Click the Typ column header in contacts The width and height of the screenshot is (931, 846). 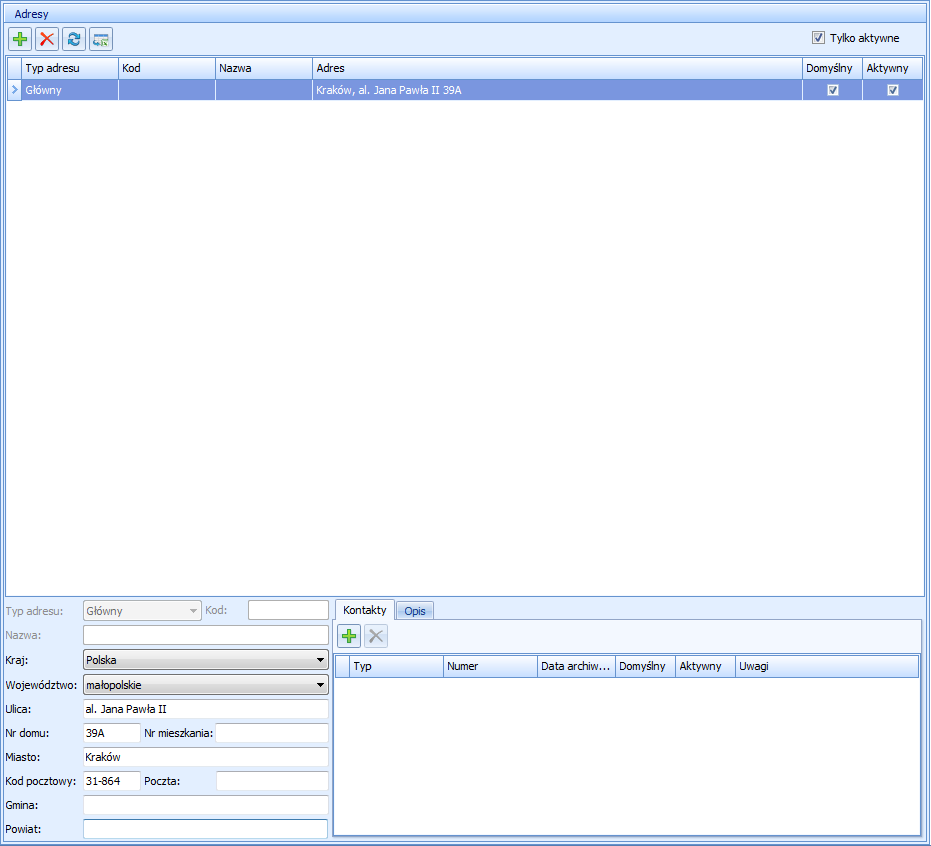coord(397,666)
